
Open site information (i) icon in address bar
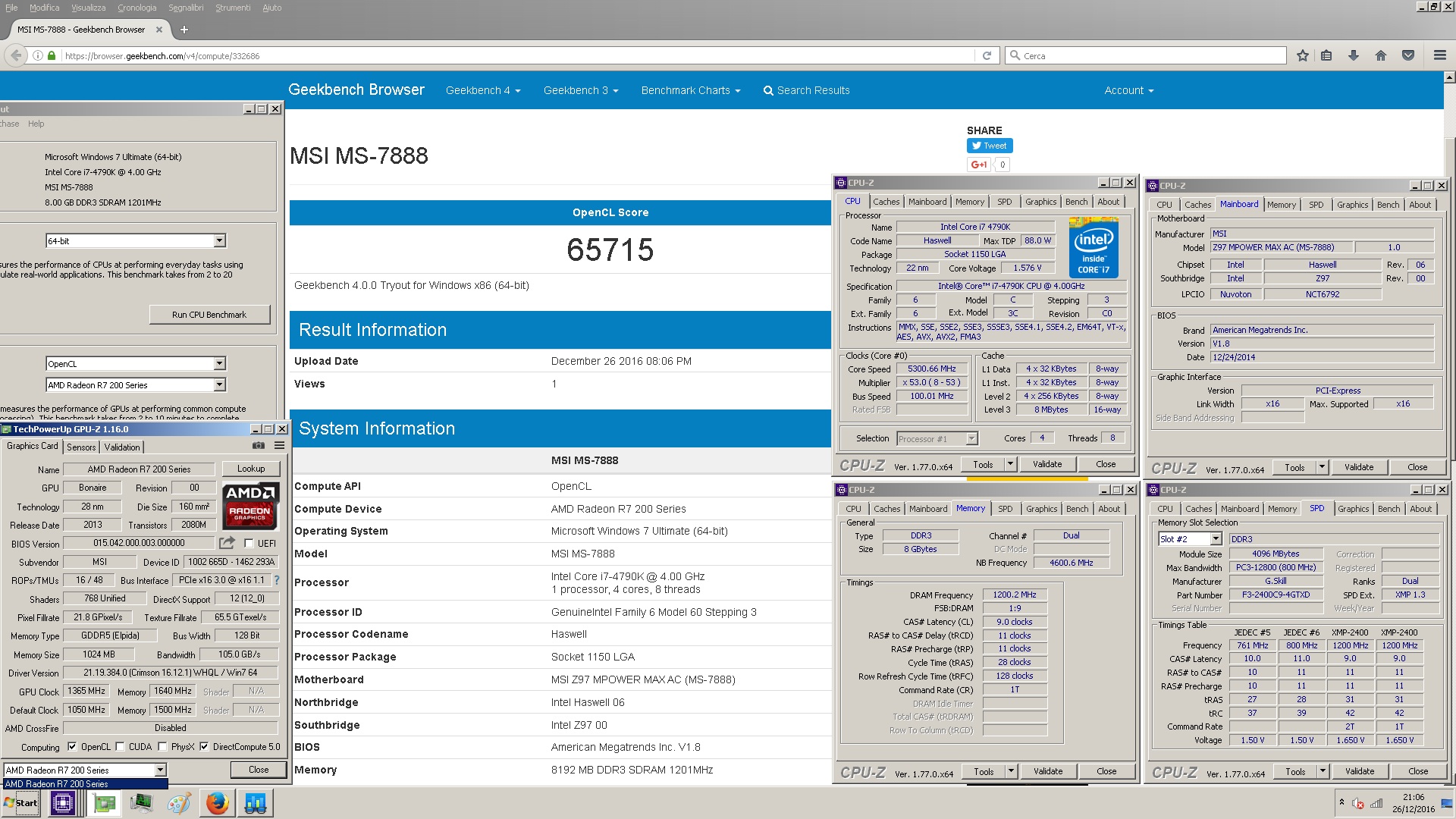point(37,56)
